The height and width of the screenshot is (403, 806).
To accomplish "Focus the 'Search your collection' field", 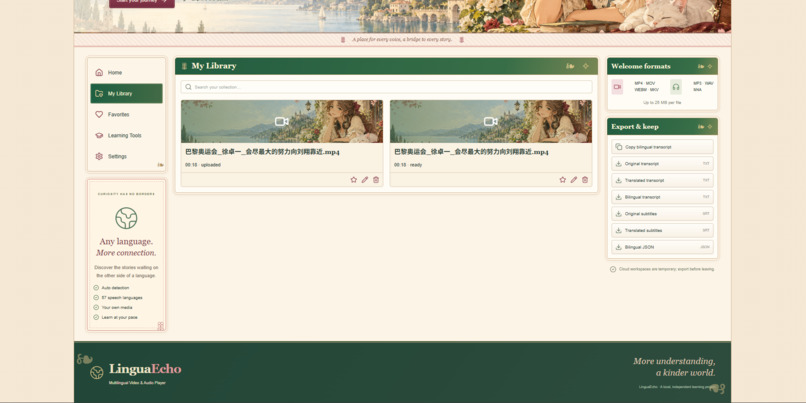I will click(386, 87).
